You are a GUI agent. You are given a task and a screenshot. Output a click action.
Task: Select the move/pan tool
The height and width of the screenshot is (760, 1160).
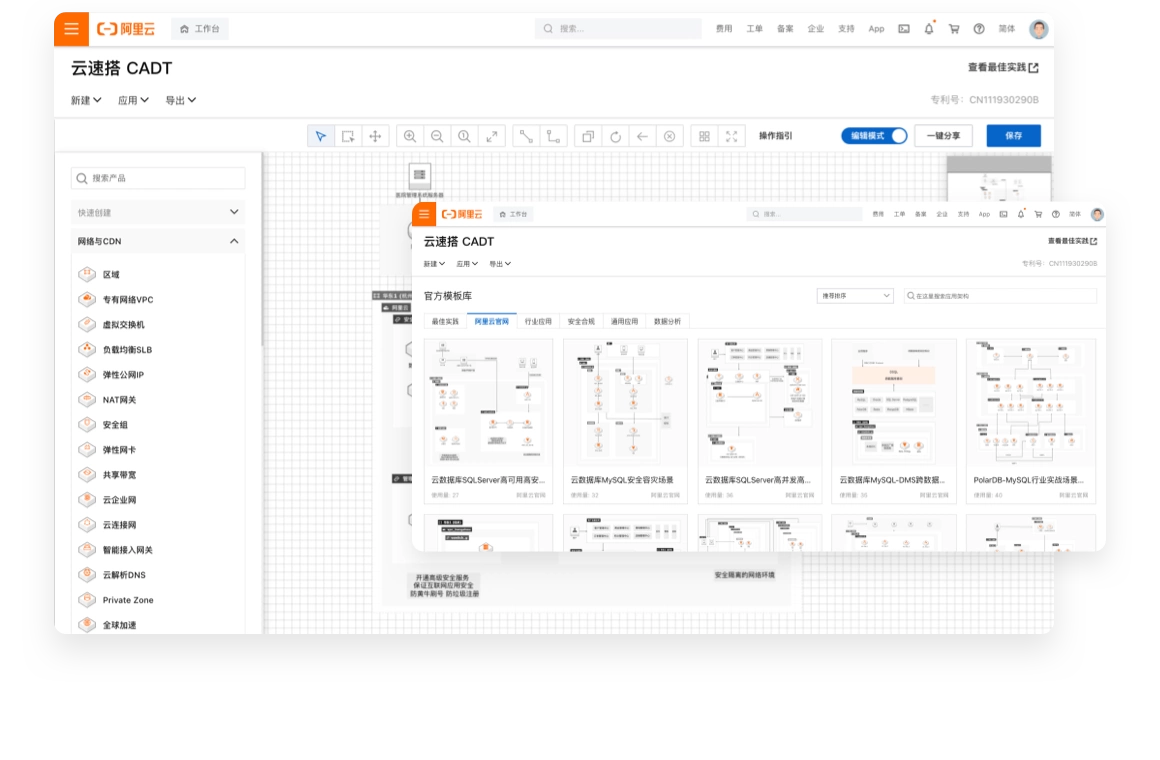tap(375, 136)
